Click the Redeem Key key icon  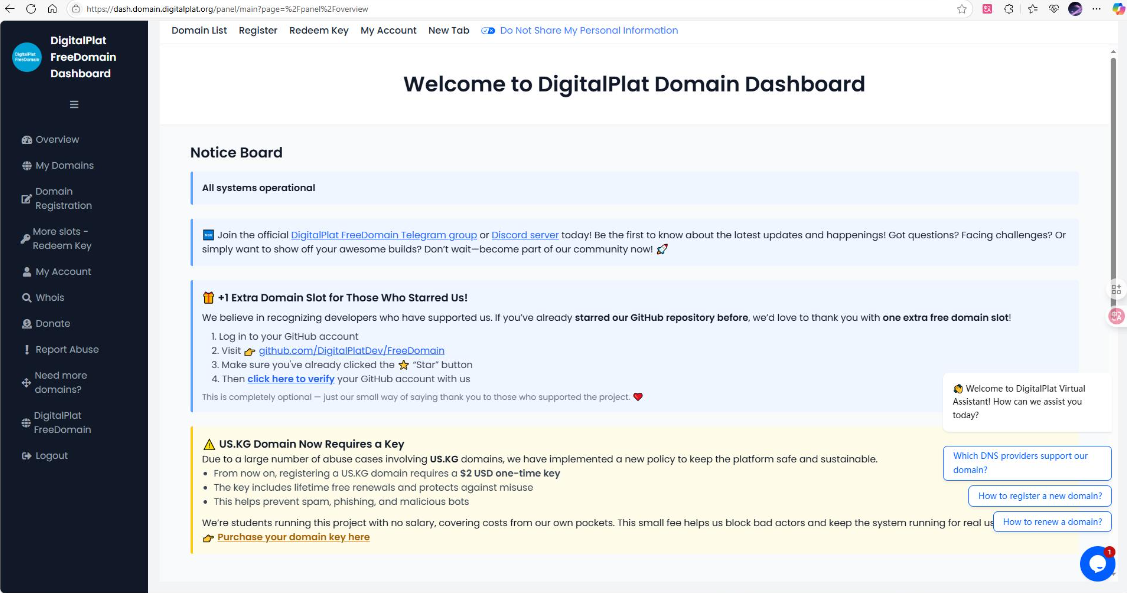(x=25, y=239)
